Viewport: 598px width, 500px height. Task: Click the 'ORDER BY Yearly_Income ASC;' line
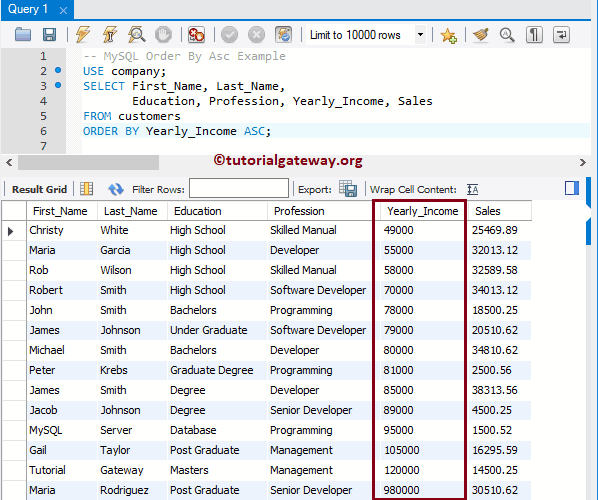pos(177,131)
